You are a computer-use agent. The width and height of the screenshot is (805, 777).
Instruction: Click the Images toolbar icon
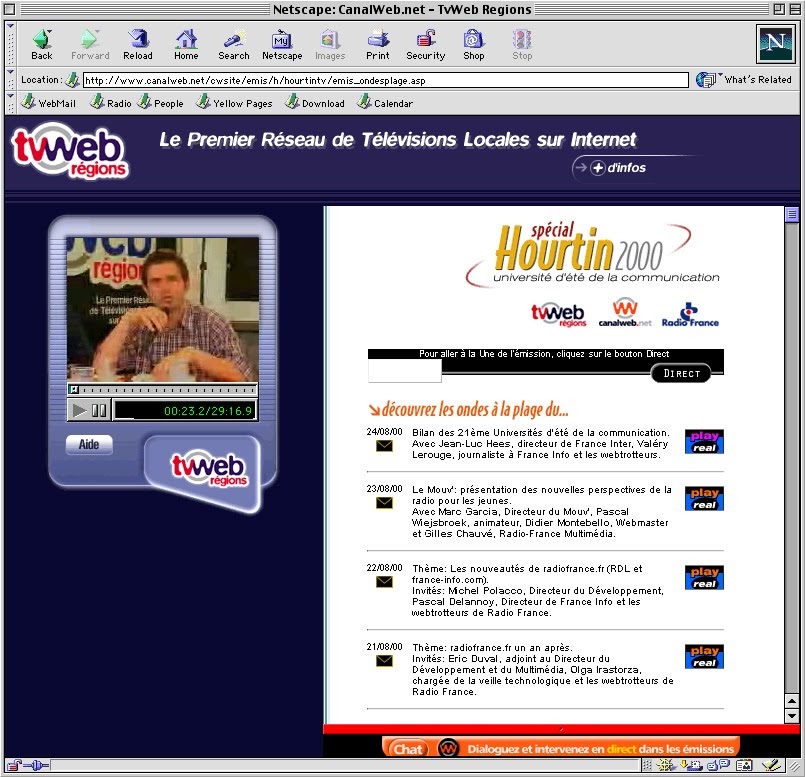(x=330, y=45)
